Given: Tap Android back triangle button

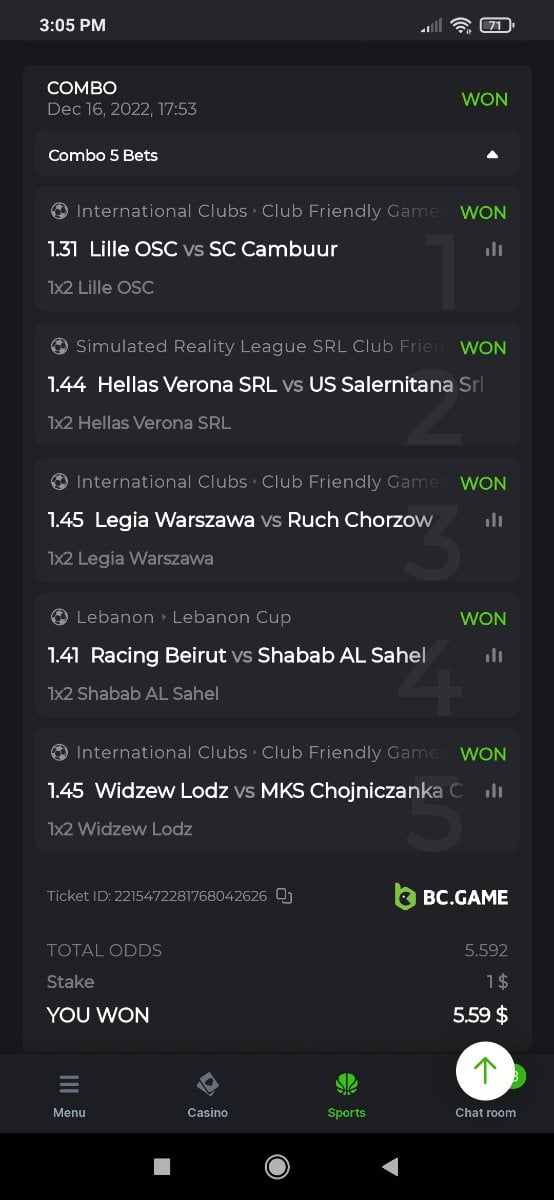Looking at the screenshot, I should 390,1166.
